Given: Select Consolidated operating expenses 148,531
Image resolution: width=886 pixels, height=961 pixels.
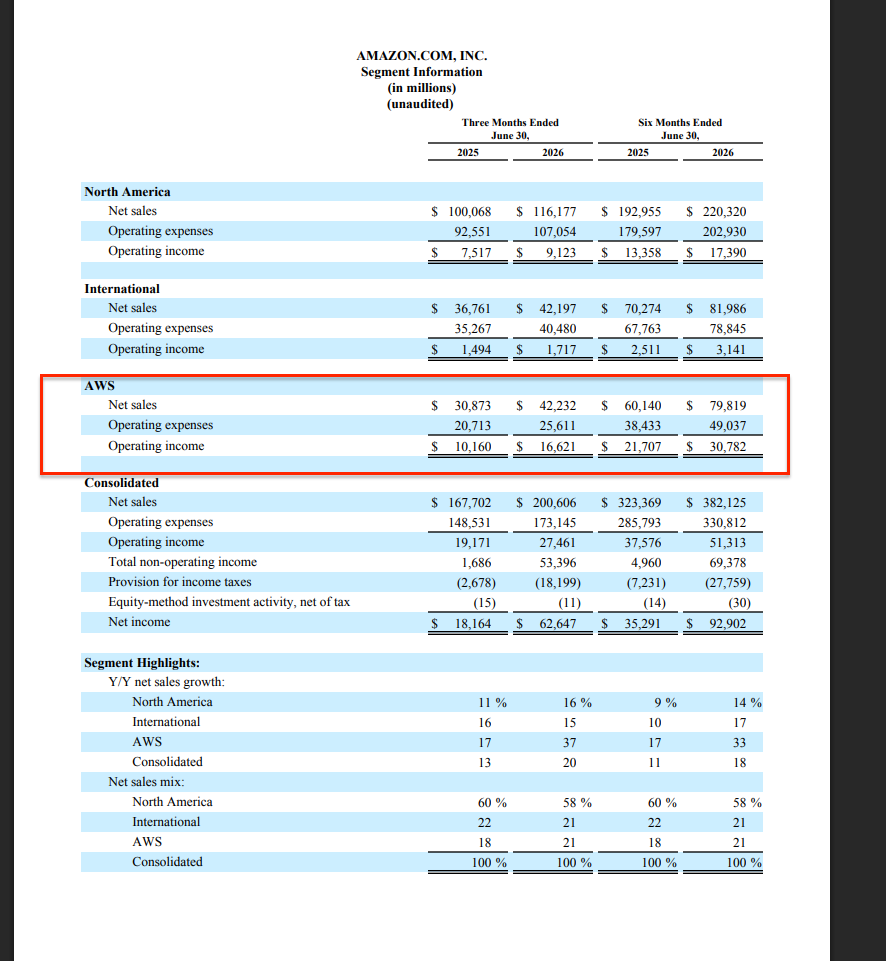Looking at the screenshot, I should (x=469, y=523).
